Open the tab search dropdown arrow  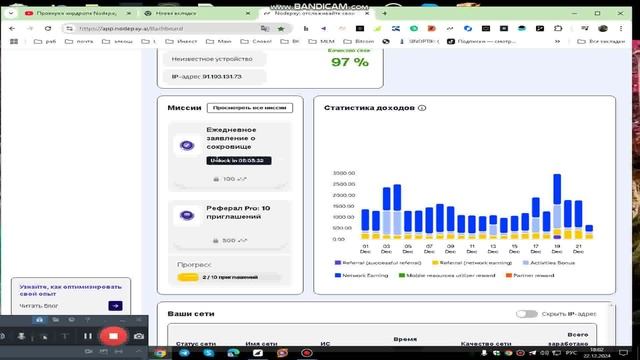11,13
